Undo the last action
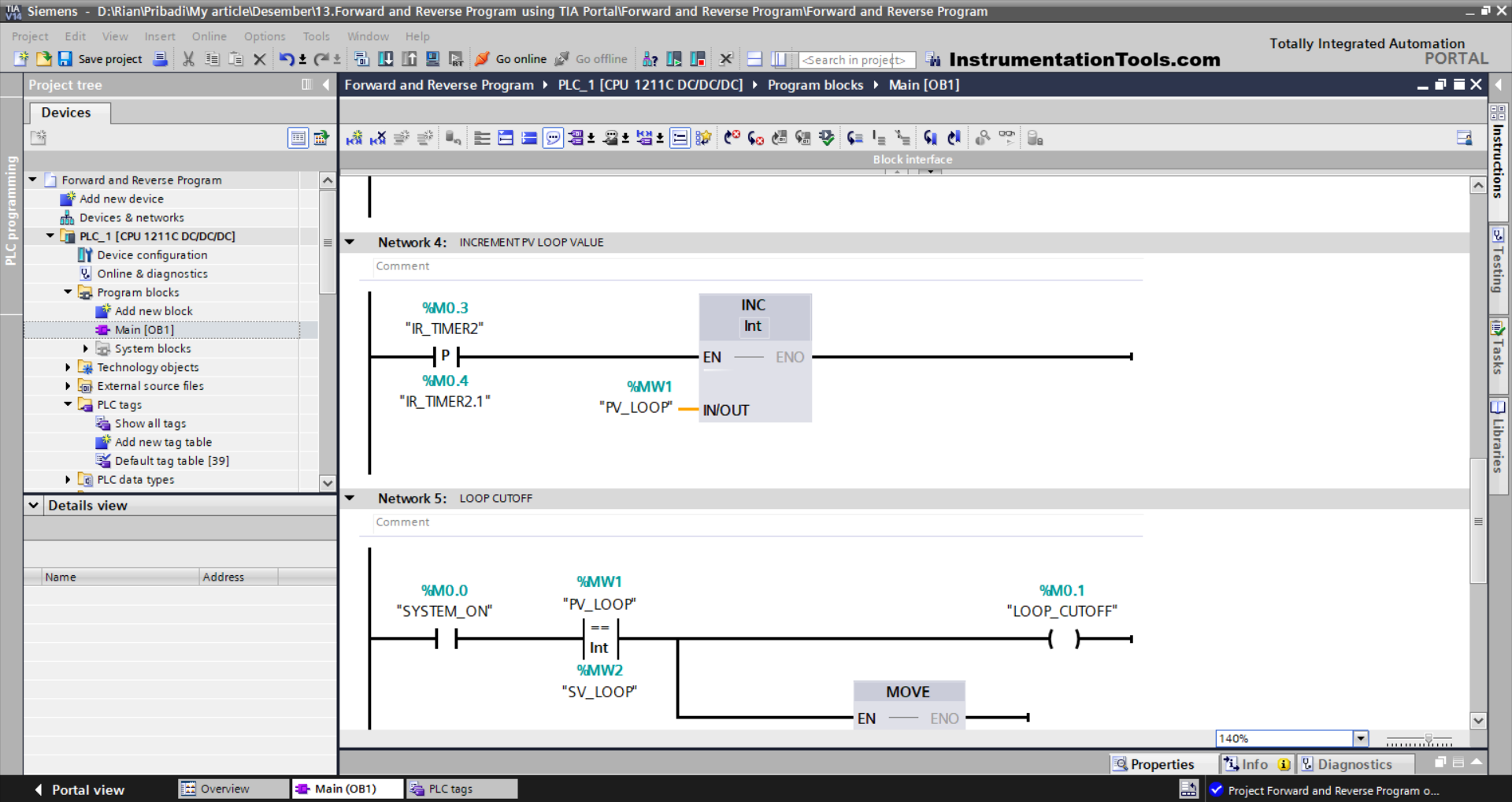 pos(287,59)
